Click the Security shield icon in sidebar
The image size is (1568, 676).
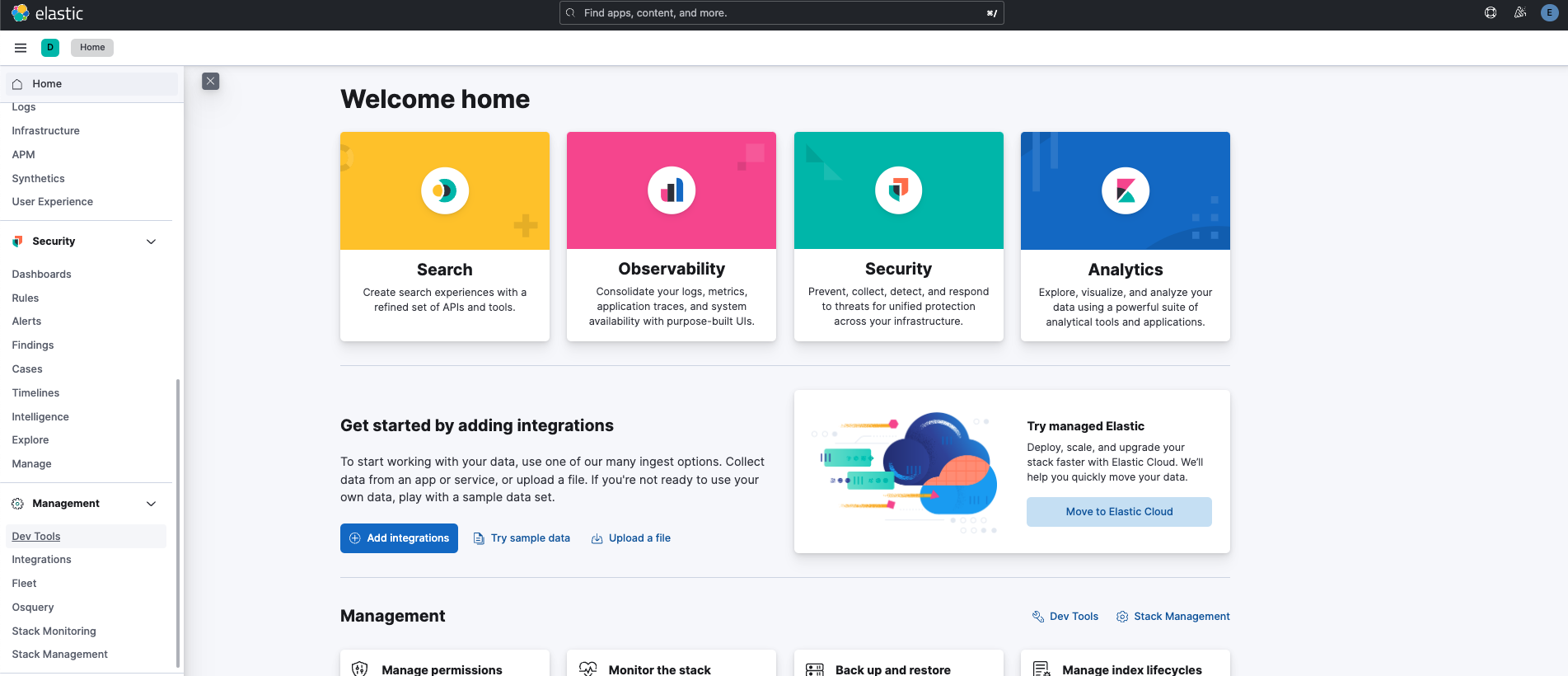(x=17, y=242)
